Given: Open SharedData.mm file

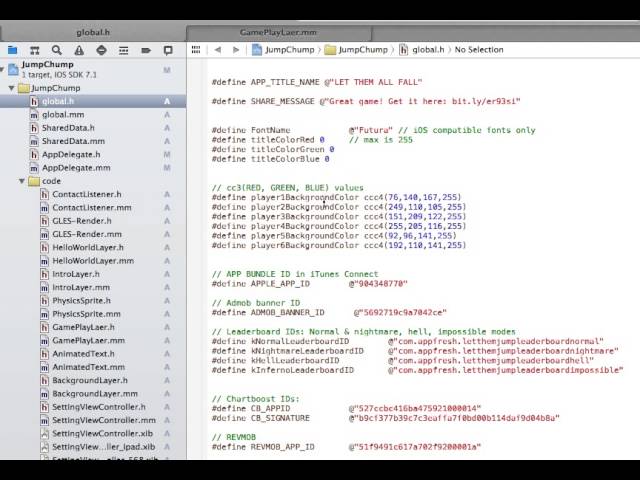Looking at the screenshot, I should 73,141.
